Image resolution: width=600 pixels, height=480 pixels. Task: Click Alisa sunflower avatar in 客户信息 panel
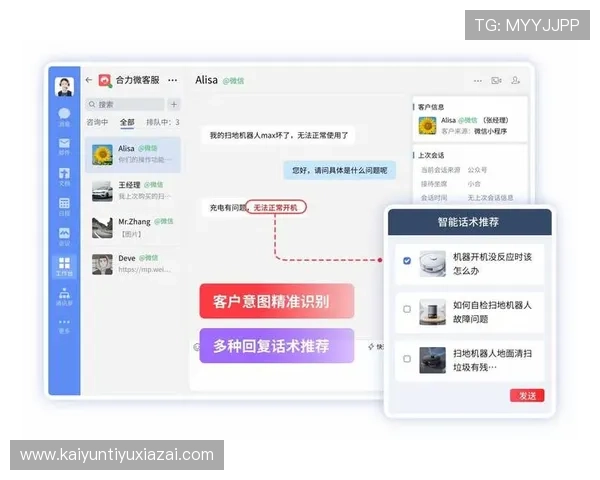pyautogui.click(x=427, y=126)
